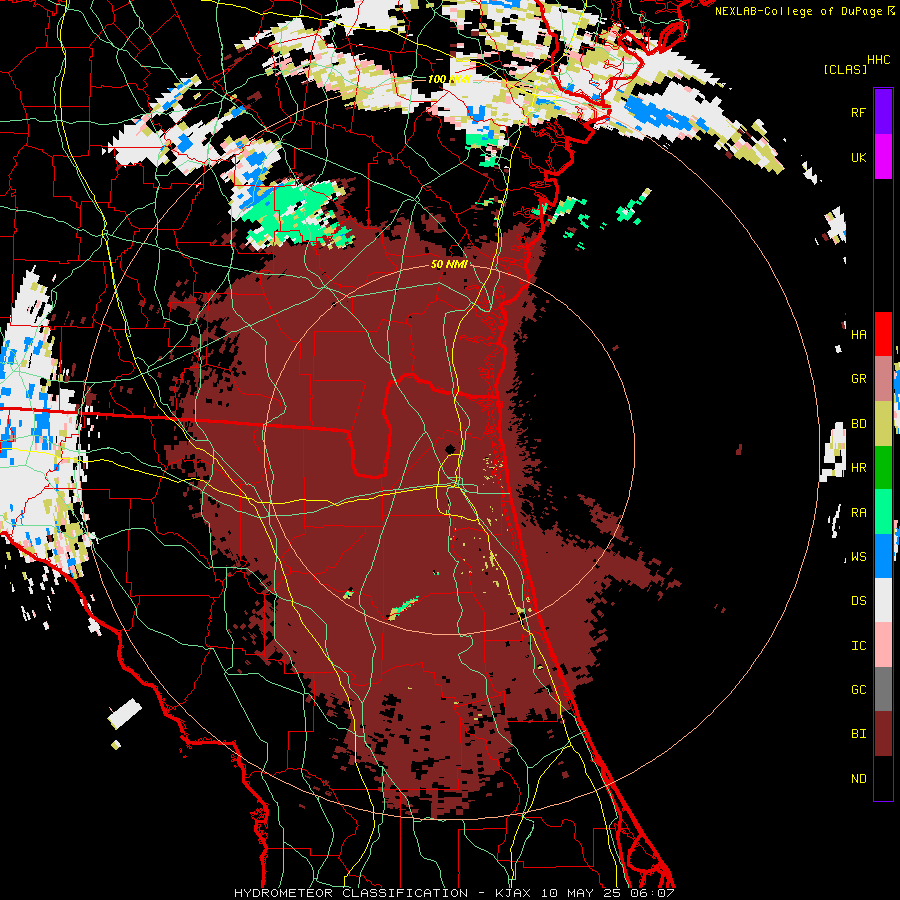Select the dusty pink GR legend swatch
Image resolution: width=900 pixels, height=900 pixels.
[x=883, y=379]
